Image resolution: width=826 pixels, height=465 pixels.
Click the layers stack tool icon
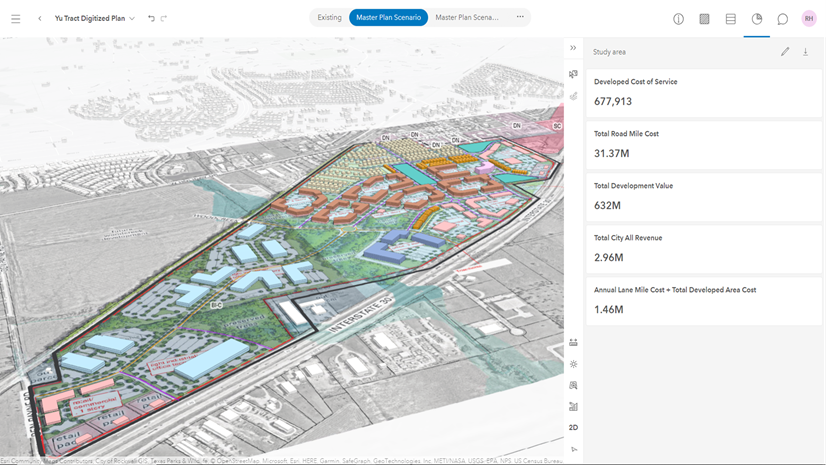[x=573, y=96]
